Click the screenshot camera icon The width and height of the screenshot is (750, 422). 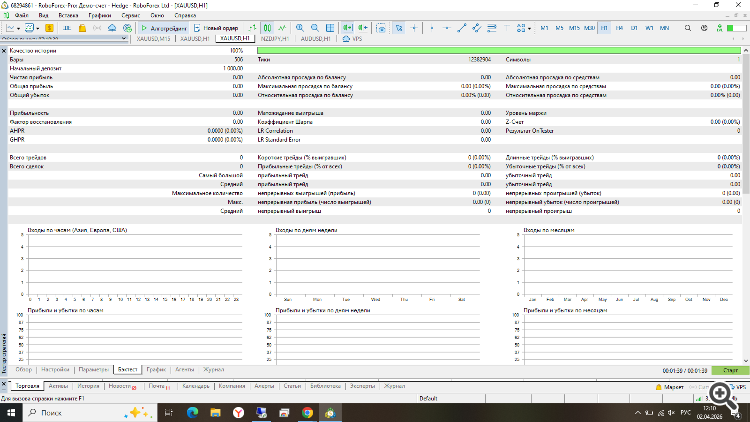click(x=381, y=28)
